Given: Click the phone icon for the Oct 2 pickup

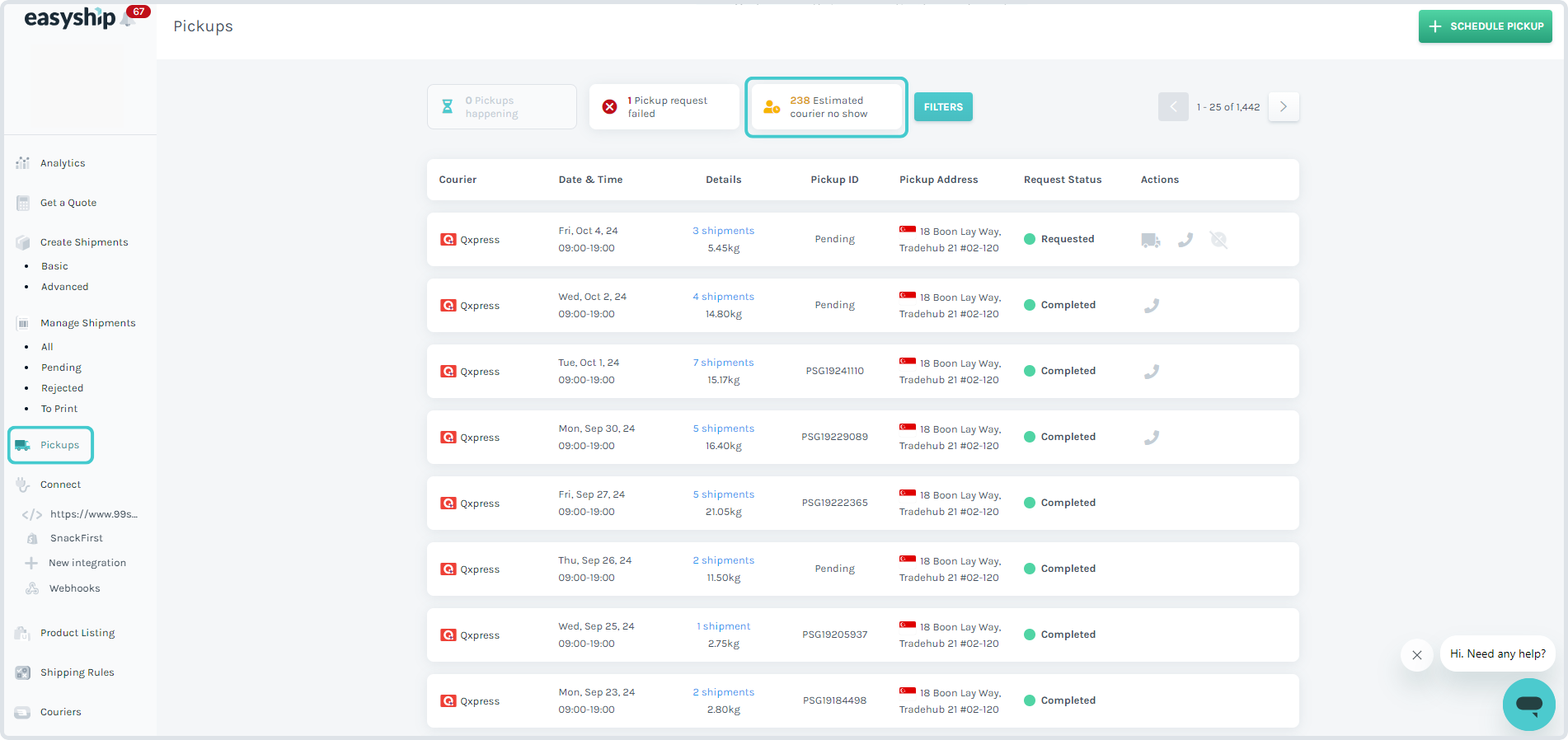Looking at the screenshot, I should coord(1152,306).
